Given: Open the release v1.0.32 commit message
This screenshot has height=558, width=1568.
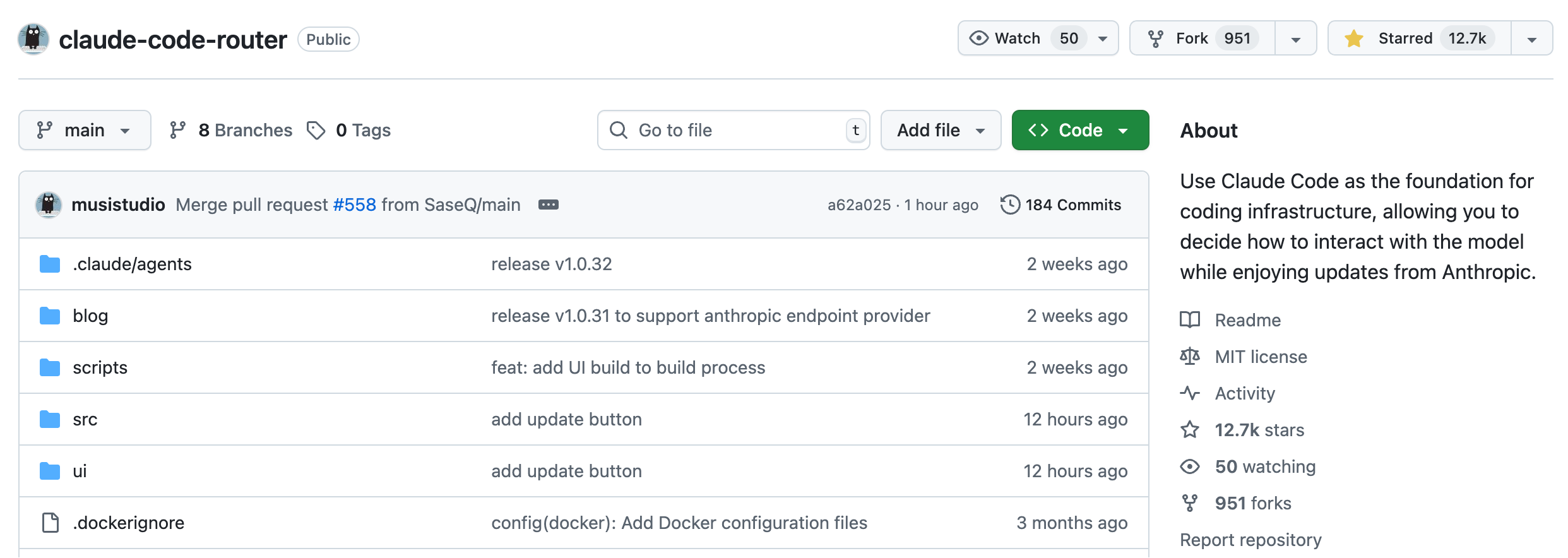Looking at the screenshot, I should click(552, 264).
